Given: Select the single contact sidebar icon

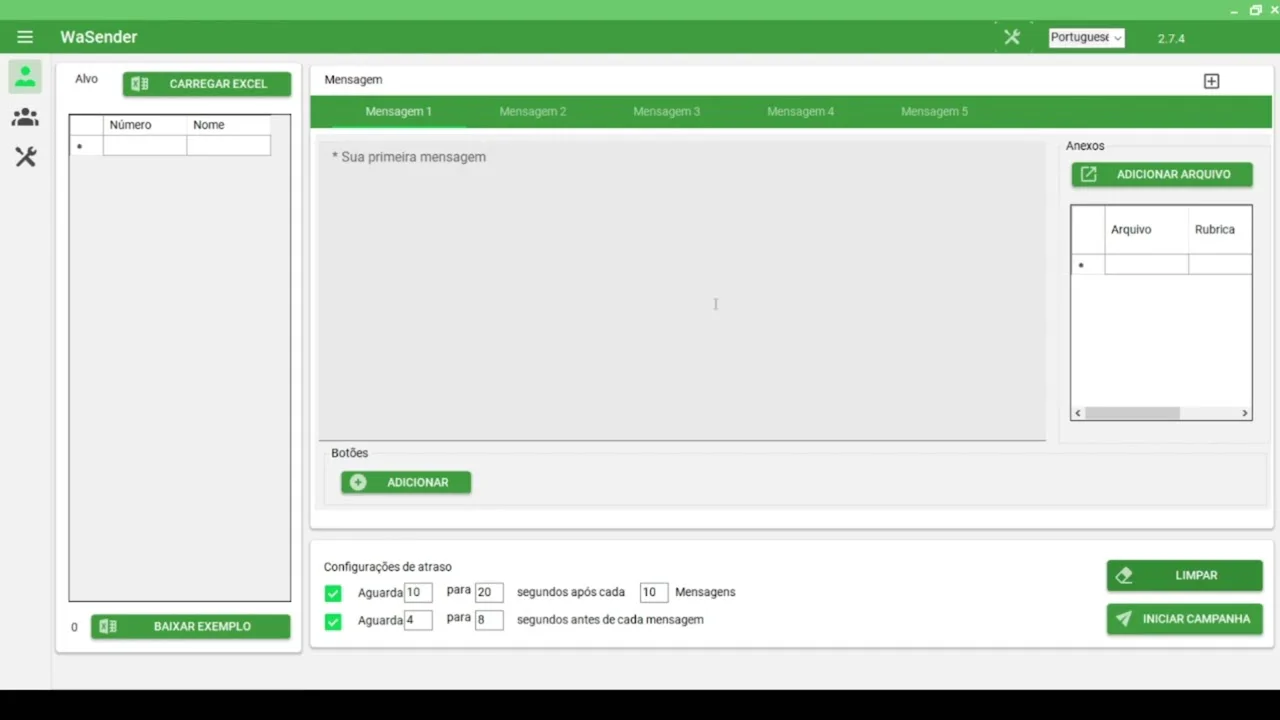Looking at the screenshot, I should (x=25, y=77).
